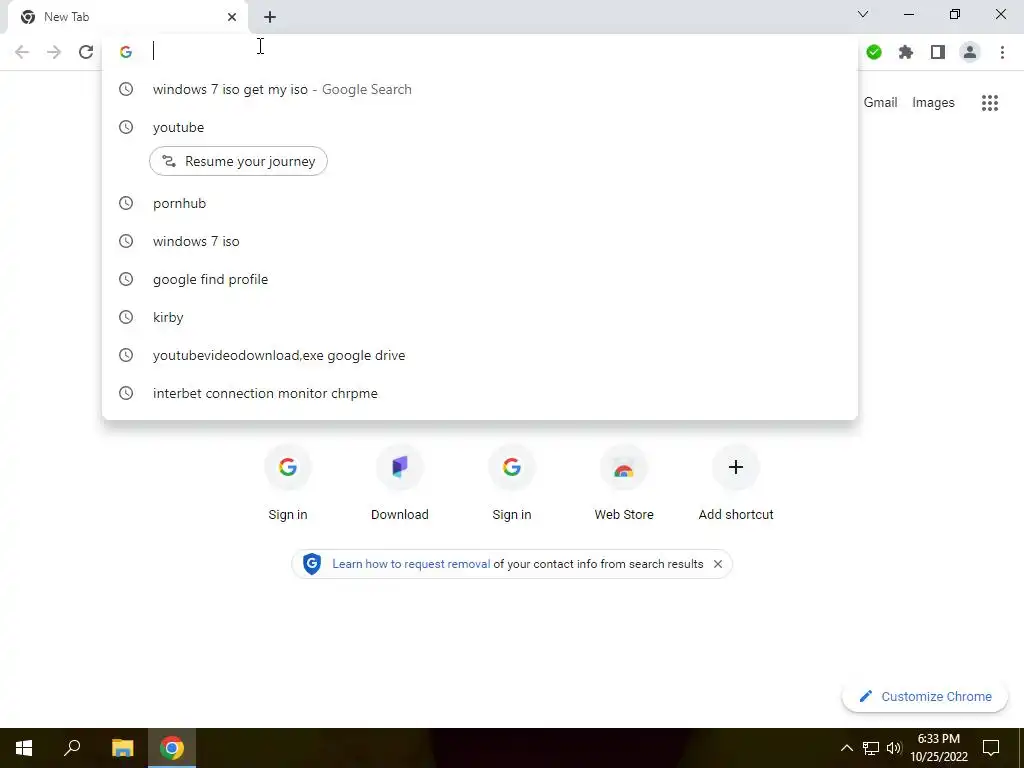
Task: Open the Gmail link
Action: (x=880, y=103)
